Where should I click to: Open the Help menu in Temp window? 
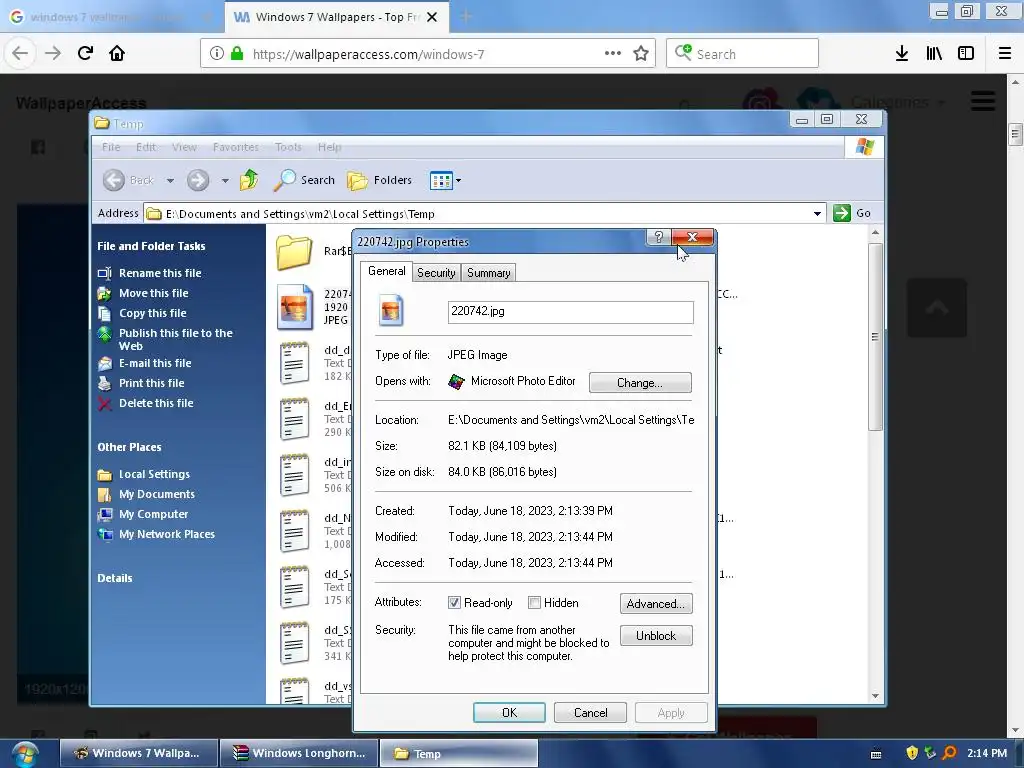(330, 147)
